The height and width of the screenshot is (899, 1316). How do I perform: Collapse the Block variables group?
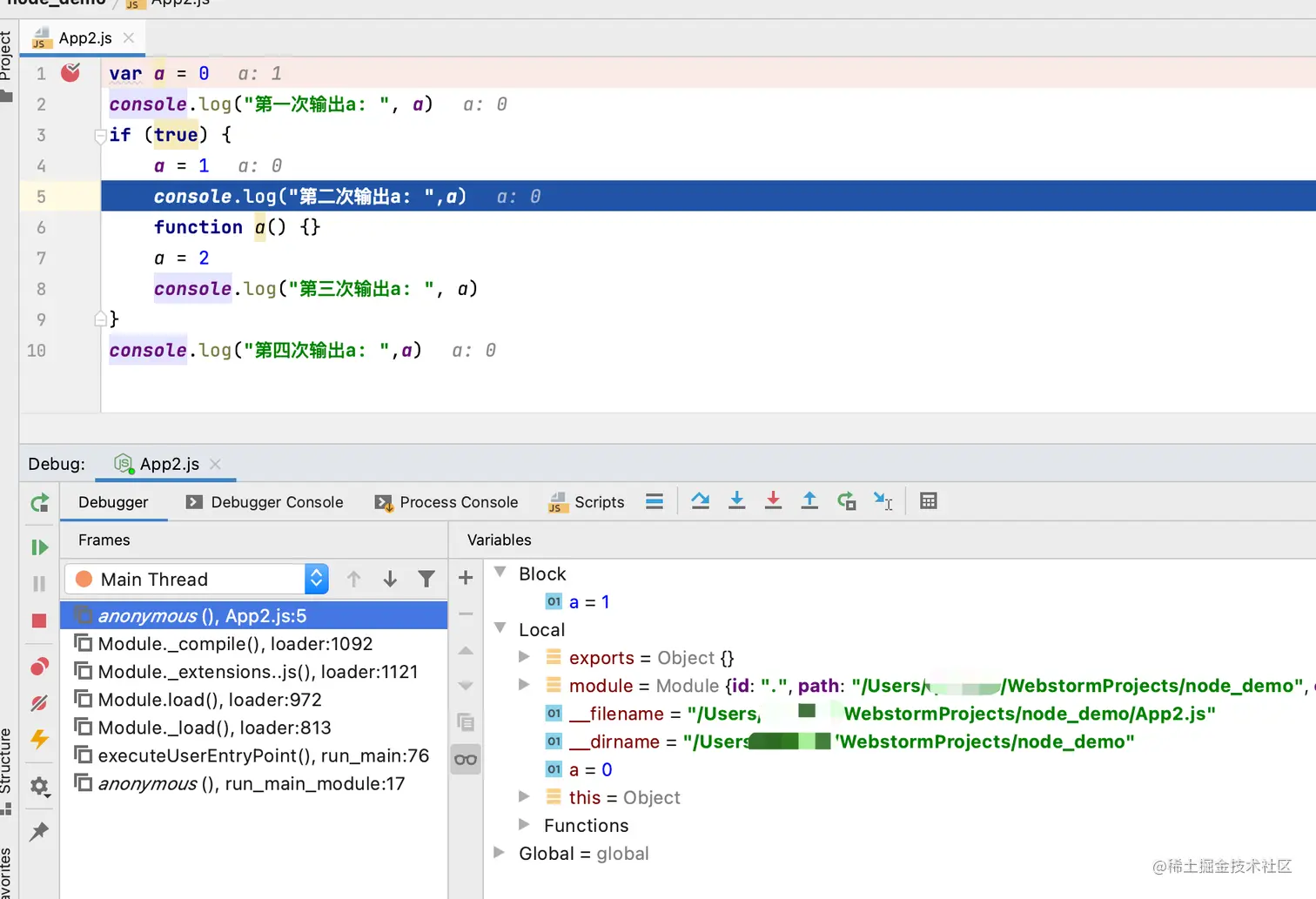pos(500,573)
